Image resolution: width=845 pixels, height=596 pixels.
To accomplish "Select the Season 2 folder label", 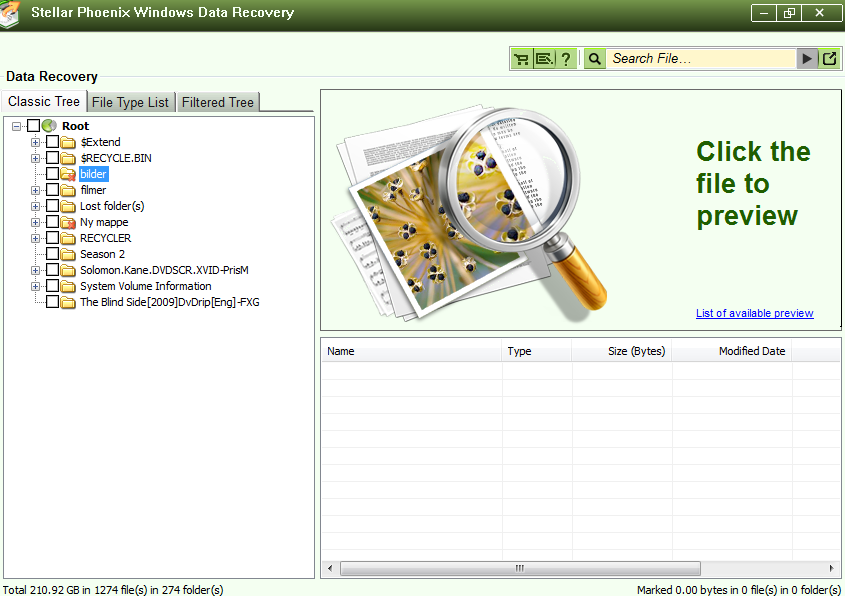I will point(102,254).
